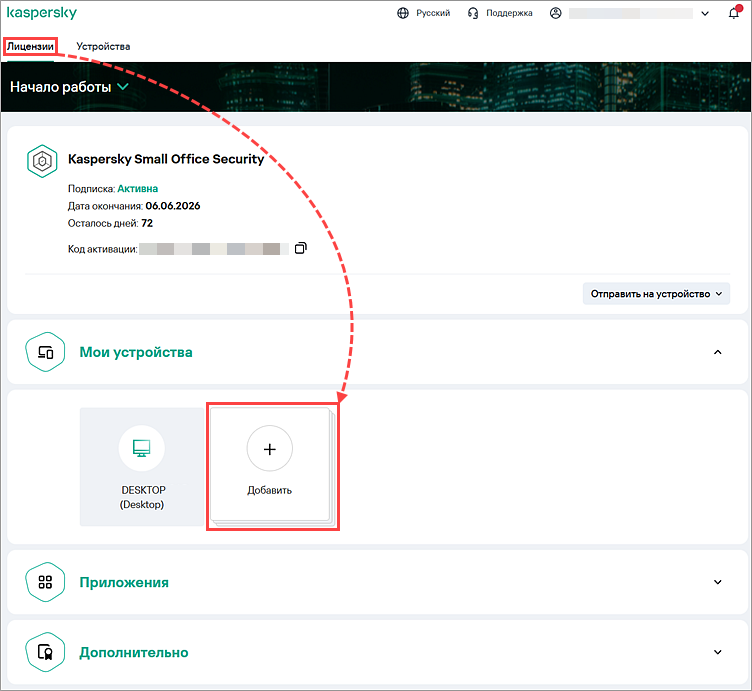Click the Начало работы heading

[60, 87]
